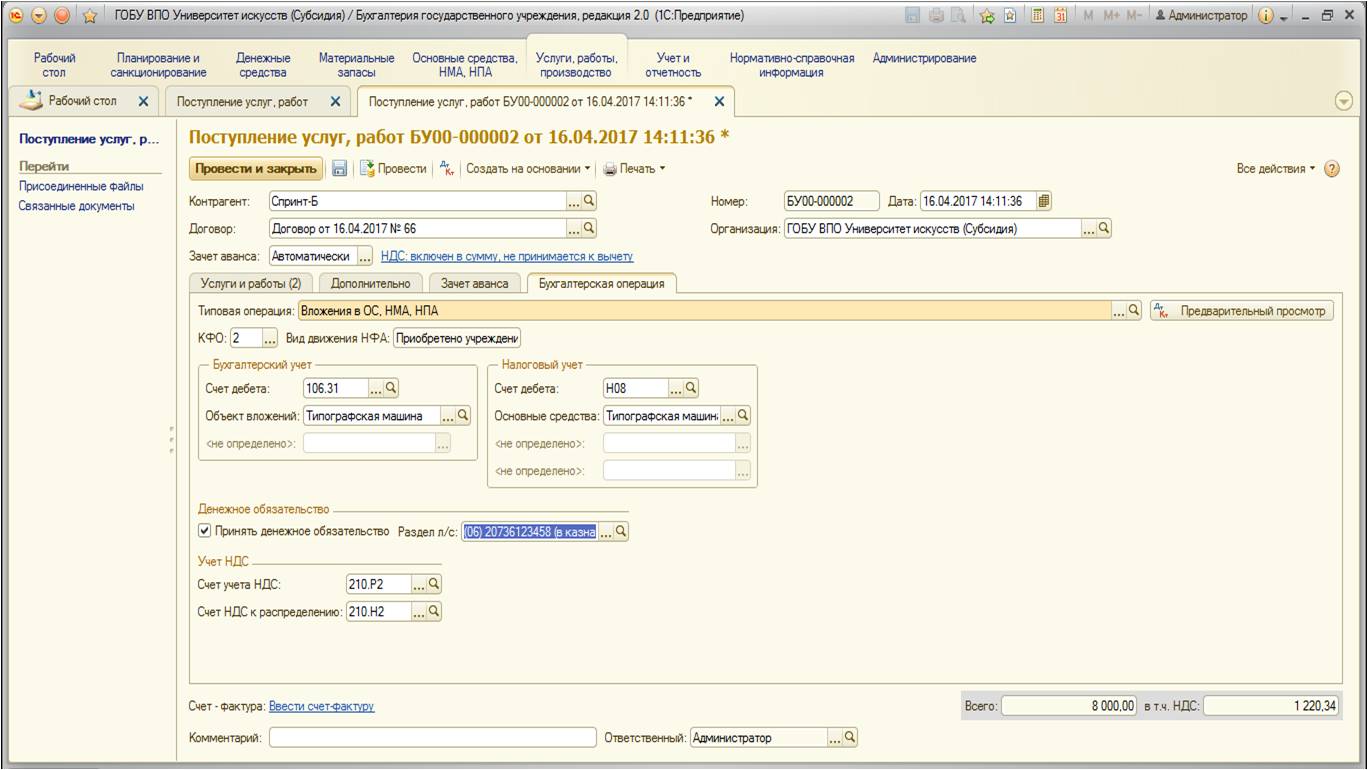Viewport: 1368px width, 770px height.
Task: Open the Печать dropdown menu
Action: (x=635, y=169)
